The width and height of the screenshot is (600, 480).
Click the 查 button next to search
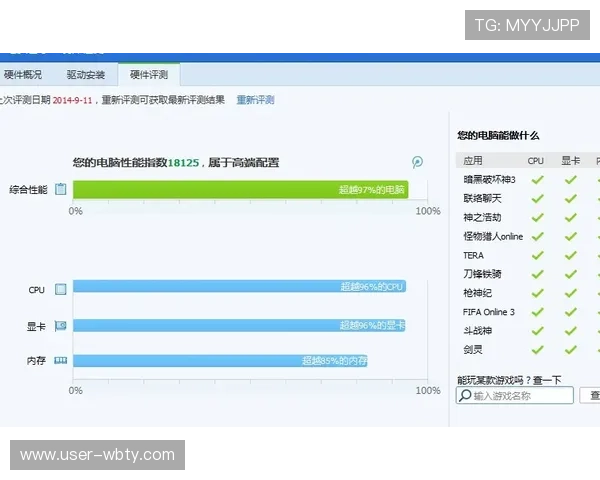point(590,395)
